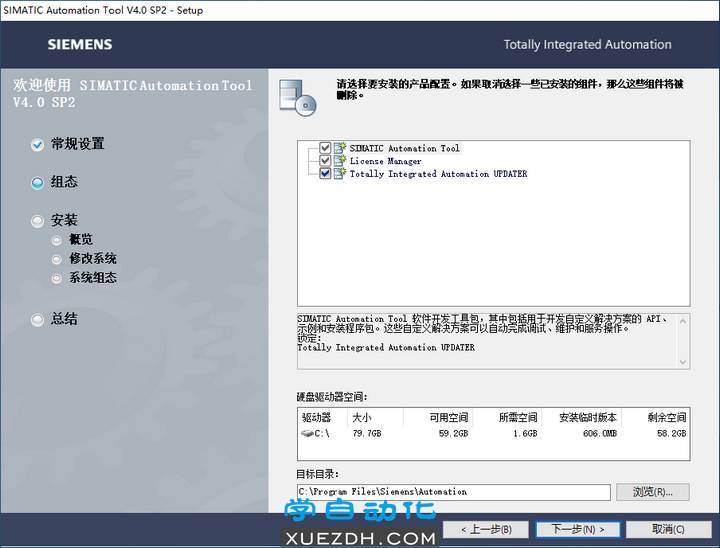Select the 修改系统 sub-step indicator
Screen dimensions: 720x548
click(x=56, y=260)
